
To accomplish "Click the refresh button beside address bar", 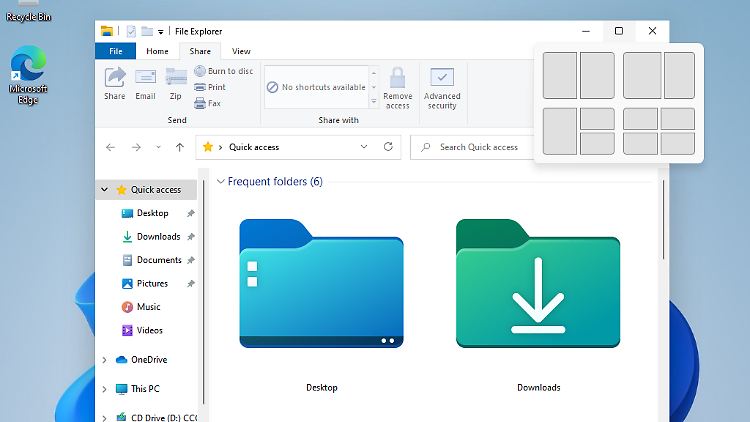I will click(388, 147).
